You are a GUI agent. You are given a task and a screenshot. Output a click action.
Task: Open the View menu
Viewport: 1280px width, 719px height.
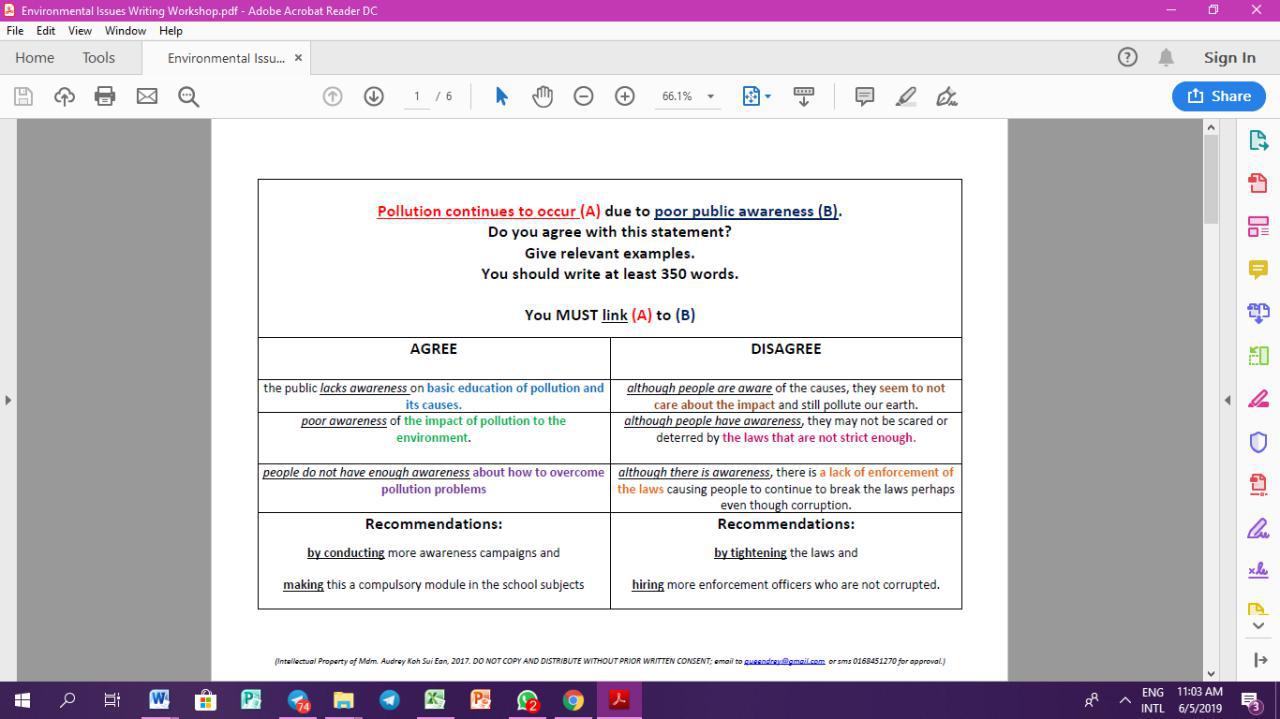point(80,31)
